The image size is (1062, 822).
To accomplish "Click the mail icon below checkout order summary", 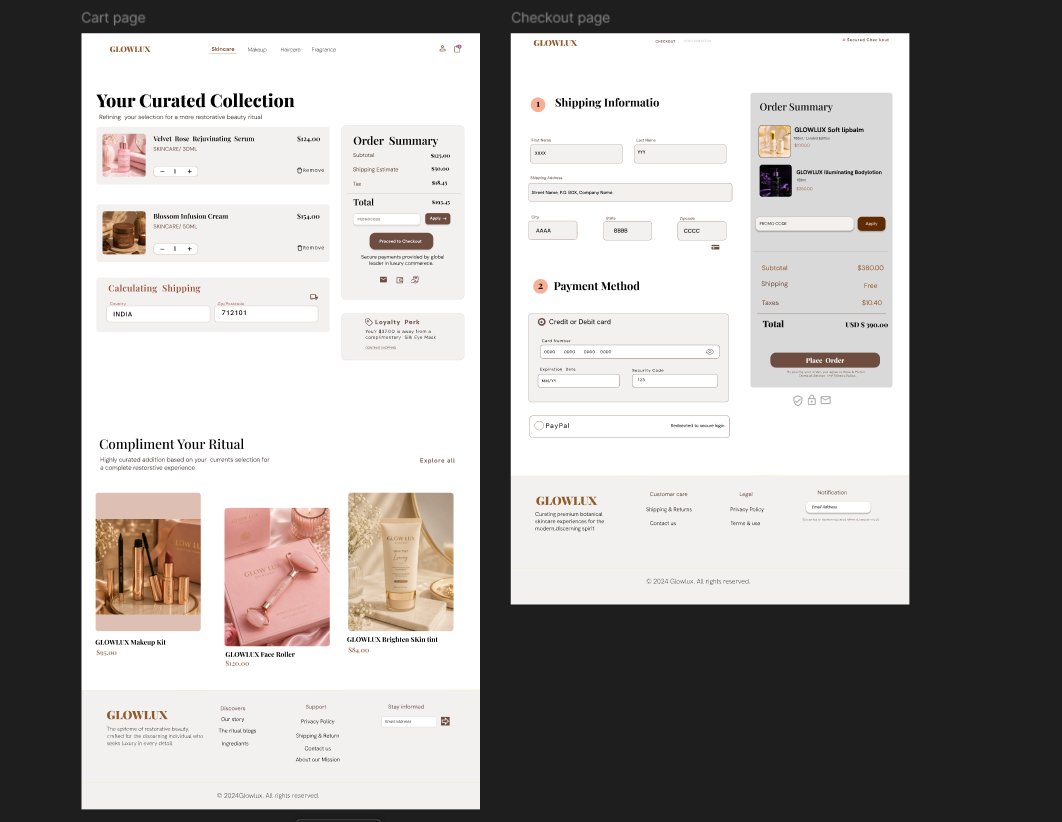I will tap(826, 400).
